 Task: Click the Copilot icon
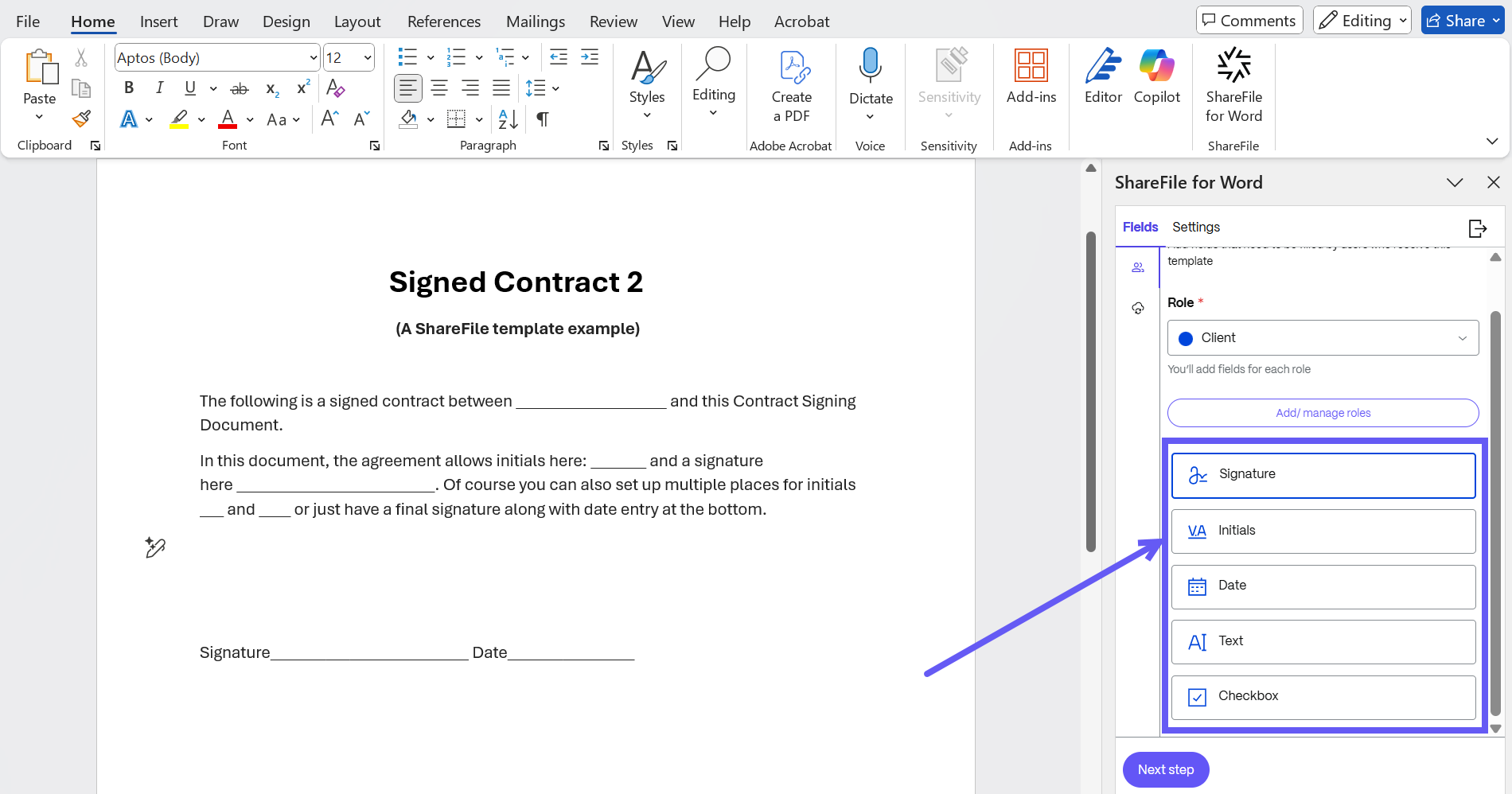pyautogui.click(x=1156, y=77)
